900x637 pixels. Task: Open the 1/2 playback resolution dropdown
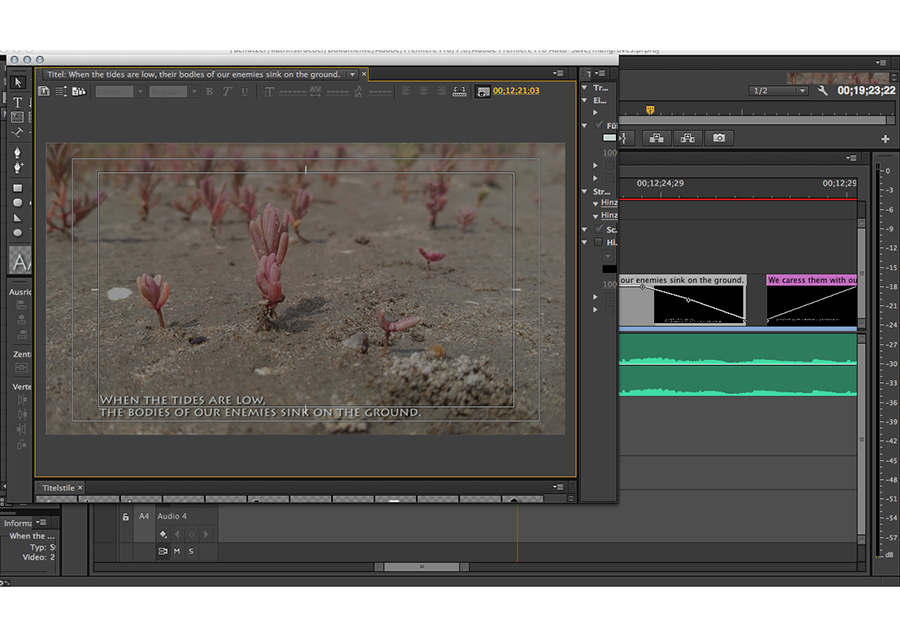click(778, 91)
